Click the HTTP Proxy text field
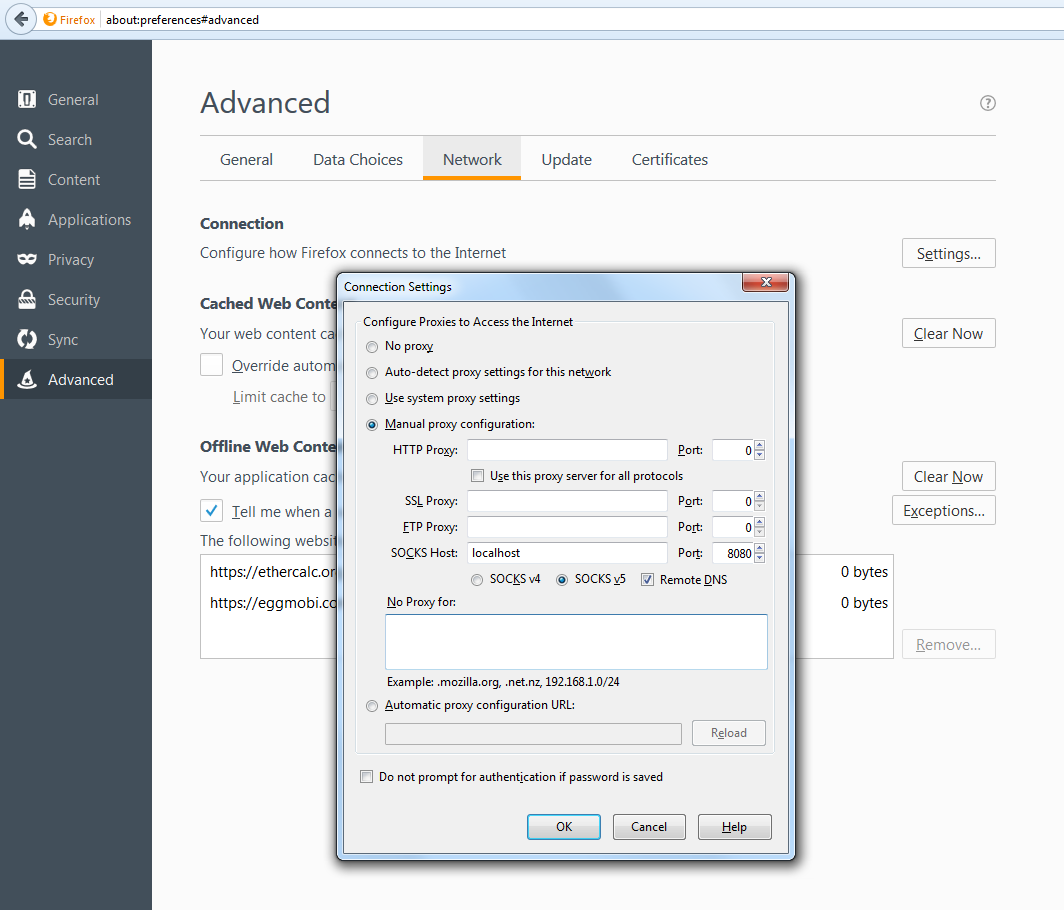Viewport: 1064px width, 910px height. pos(567,450)
